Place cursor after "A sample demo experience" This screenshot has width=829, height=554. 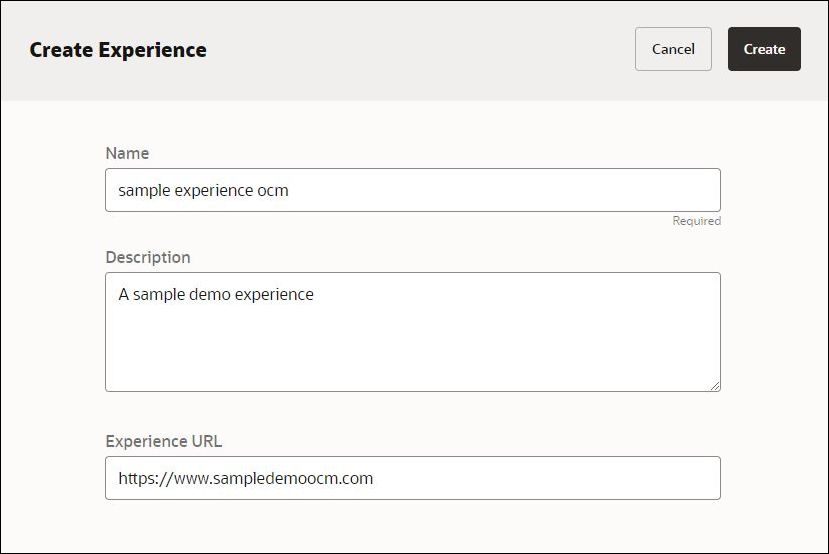pos(315,294)
